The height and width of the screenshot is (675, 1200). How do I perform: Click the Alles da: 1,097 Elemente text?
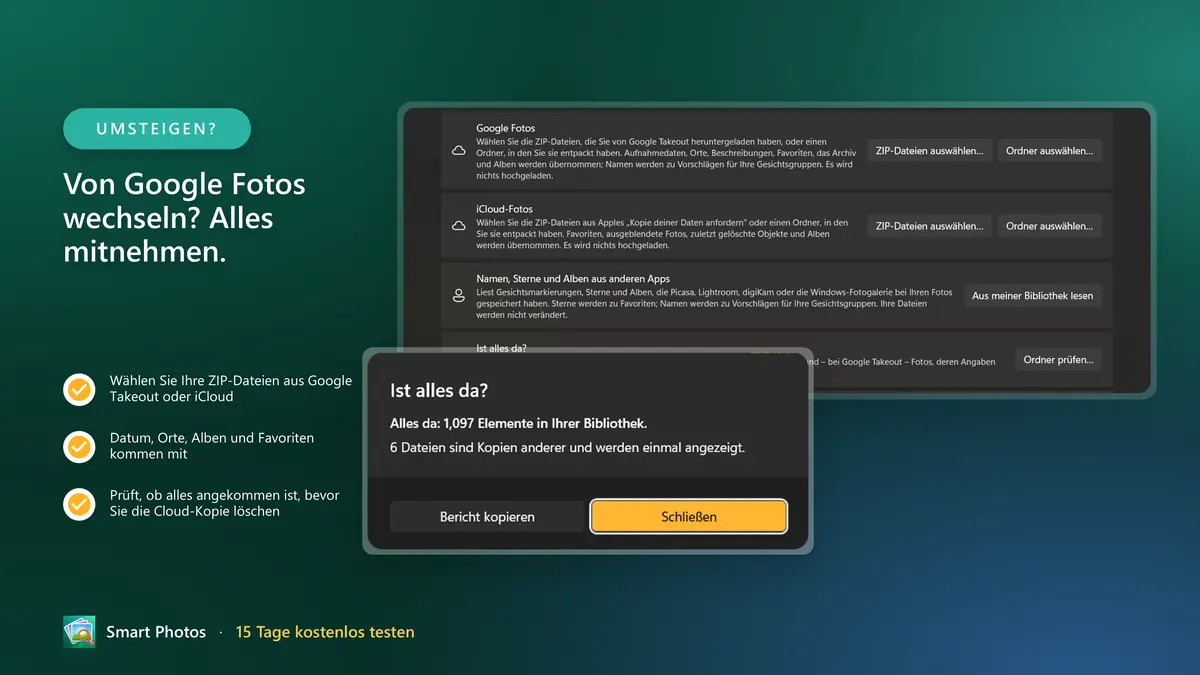(x=519, y=424)
